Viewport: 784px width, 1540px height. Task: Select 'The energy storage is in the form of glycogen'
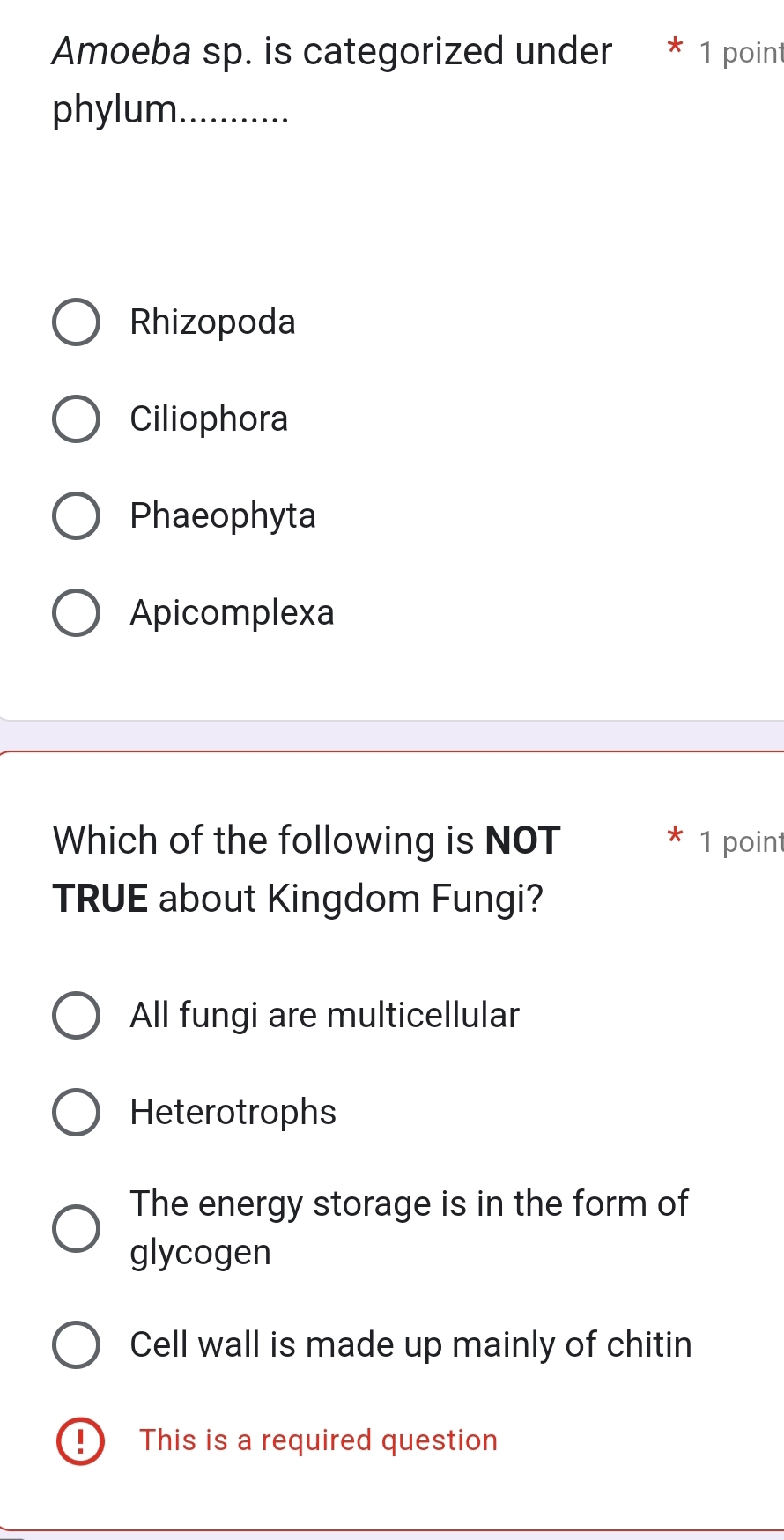[76, 1227]
